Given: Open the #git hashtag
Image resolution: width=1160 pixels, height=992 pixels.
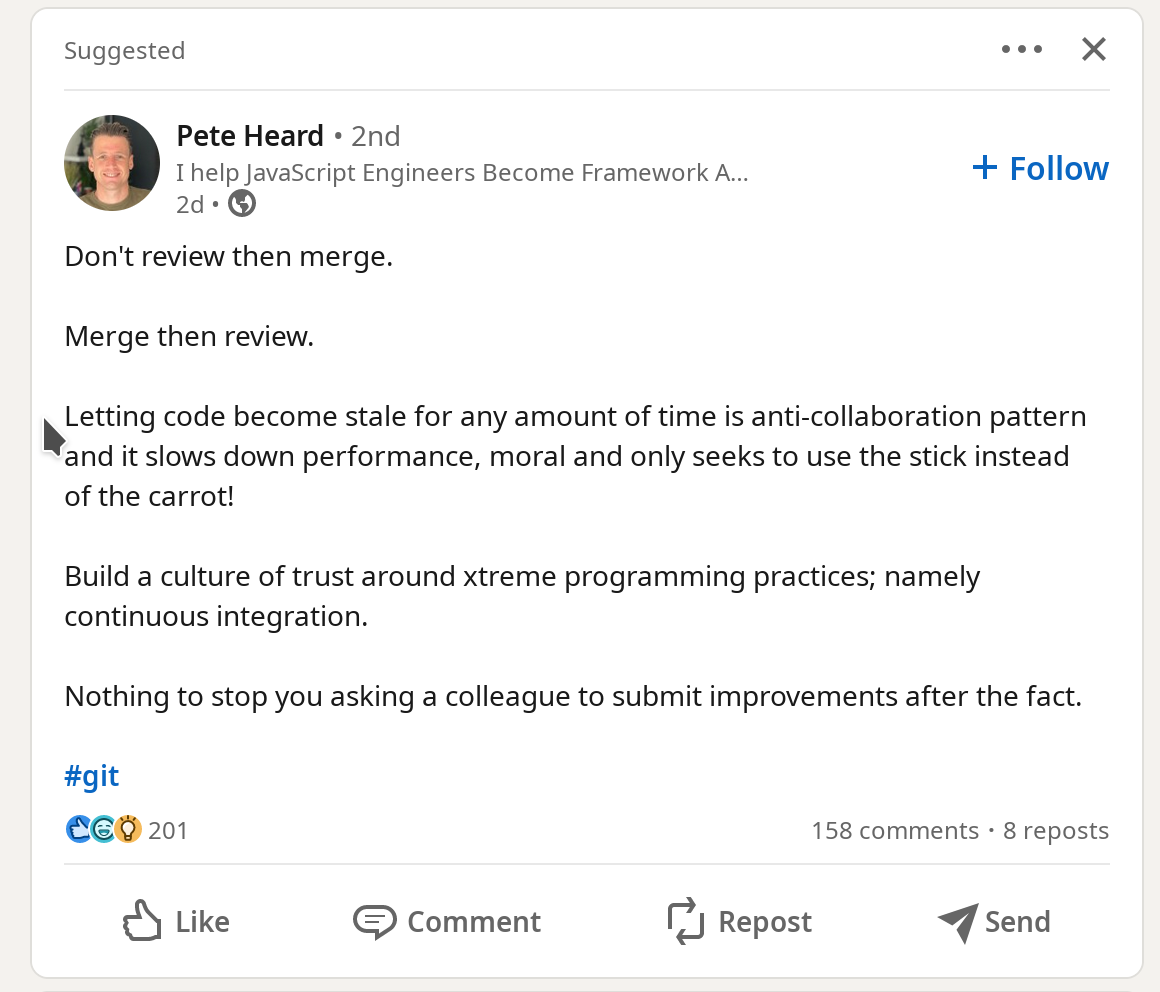Looking at the screenshot, I should coord(92,776).
